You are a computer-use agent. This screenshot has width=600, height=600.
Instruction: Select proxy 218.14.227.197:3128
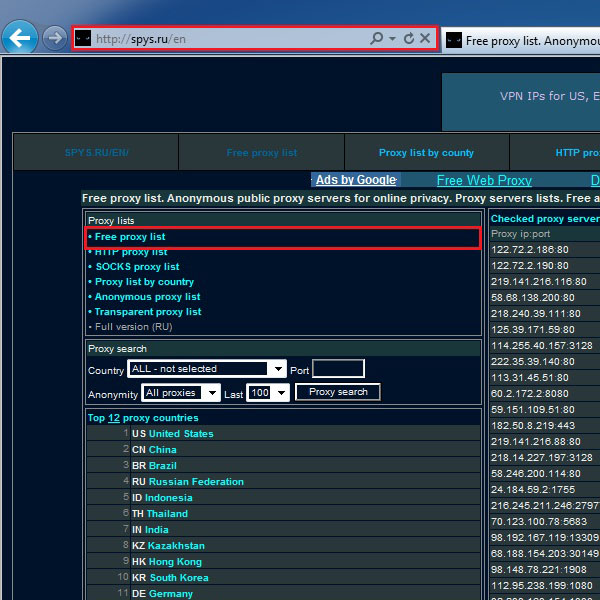click(542, 458)
